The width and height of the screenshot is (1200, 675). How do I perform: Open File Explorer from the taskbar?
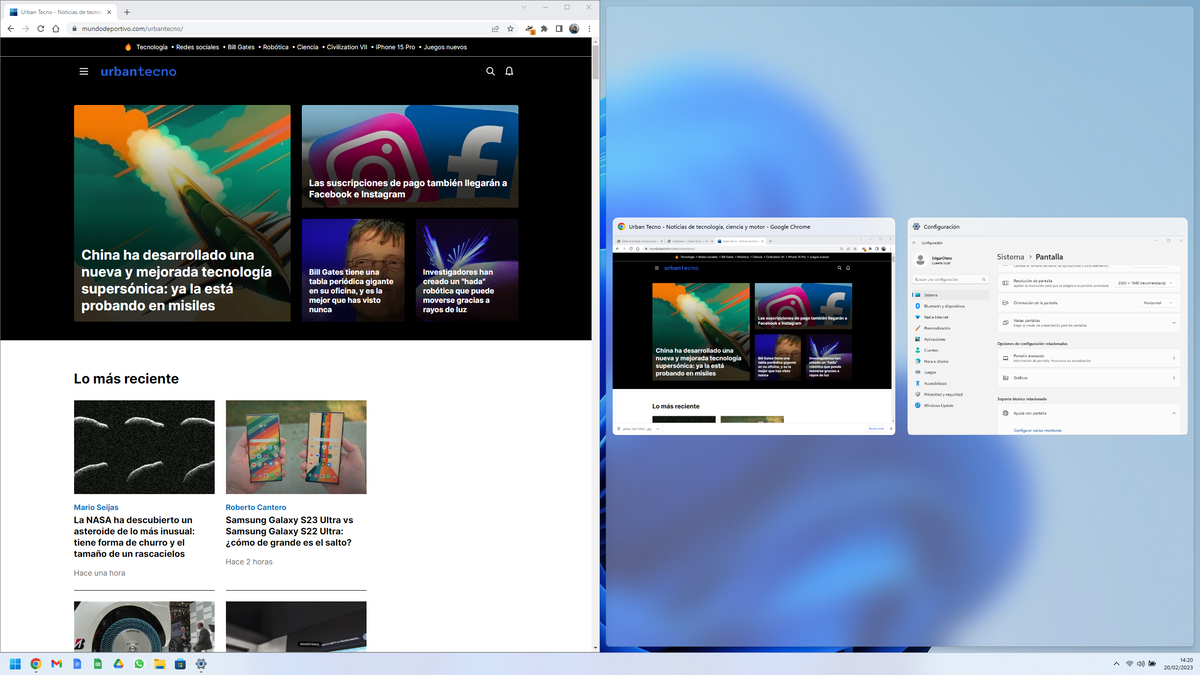(160, 664)
